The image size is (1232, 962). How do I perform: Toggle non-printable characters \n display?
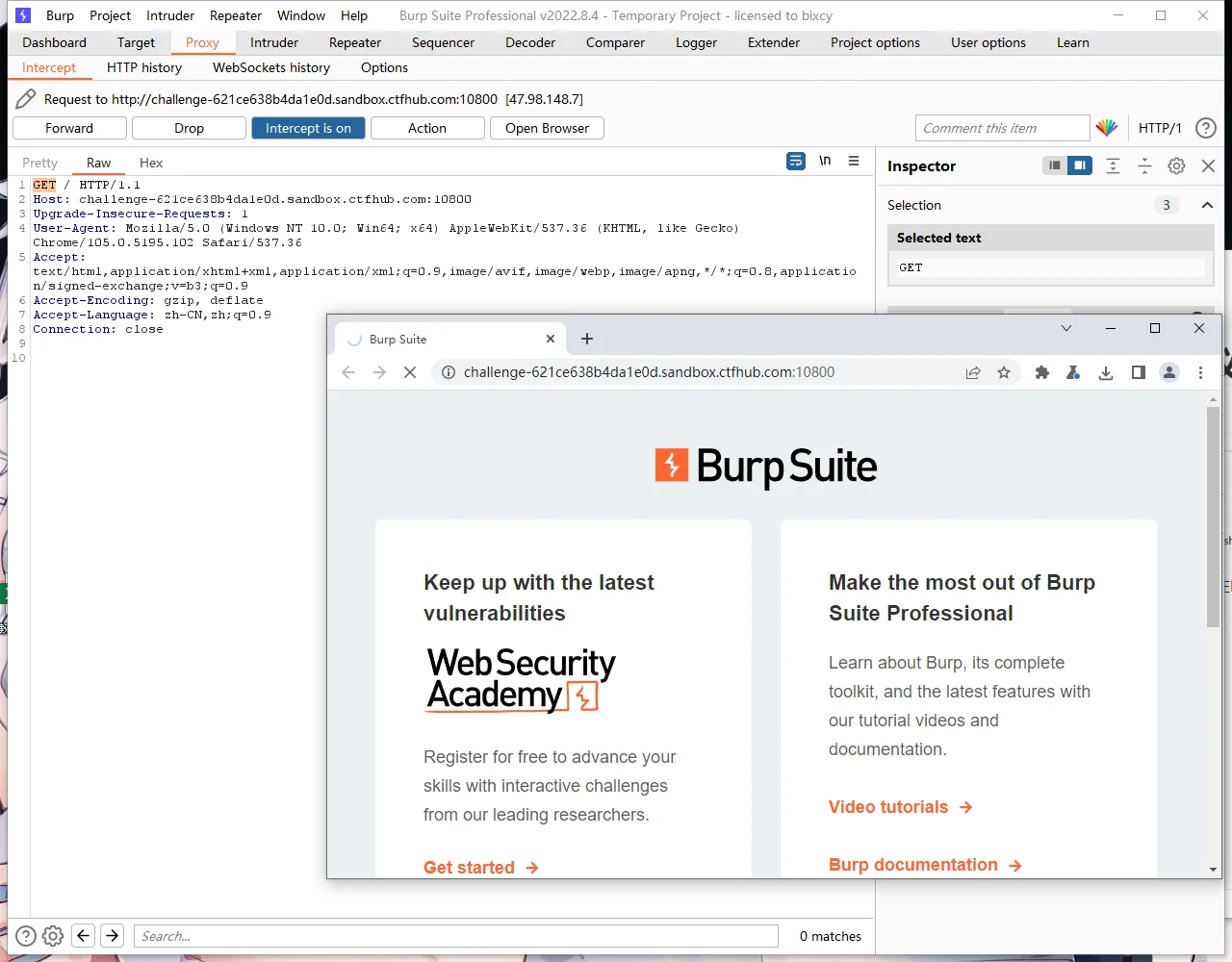pyautogui.click(x=825, y=162)
